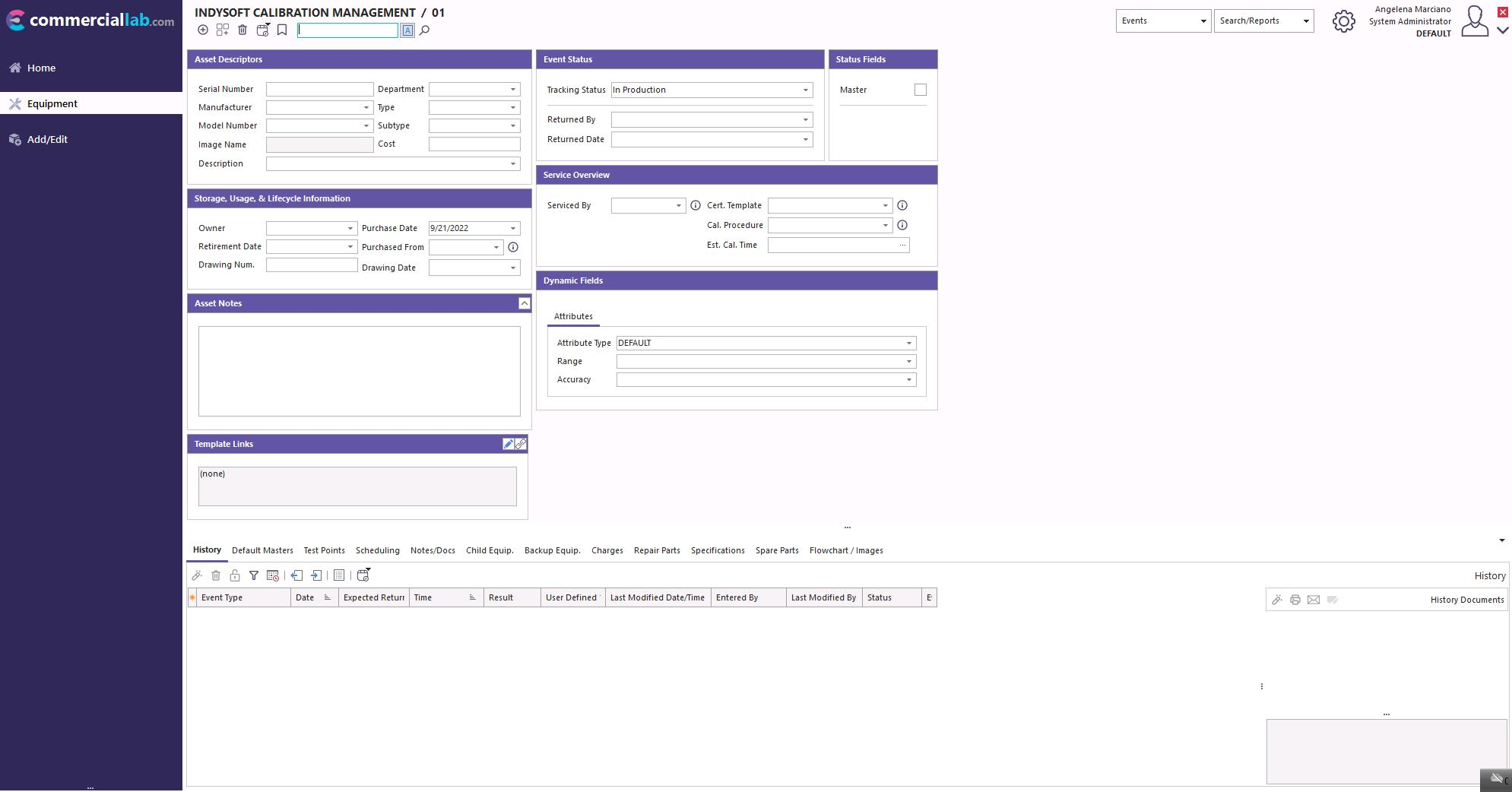
Task: Click the Serial Number input field
Action: (319, 90)
